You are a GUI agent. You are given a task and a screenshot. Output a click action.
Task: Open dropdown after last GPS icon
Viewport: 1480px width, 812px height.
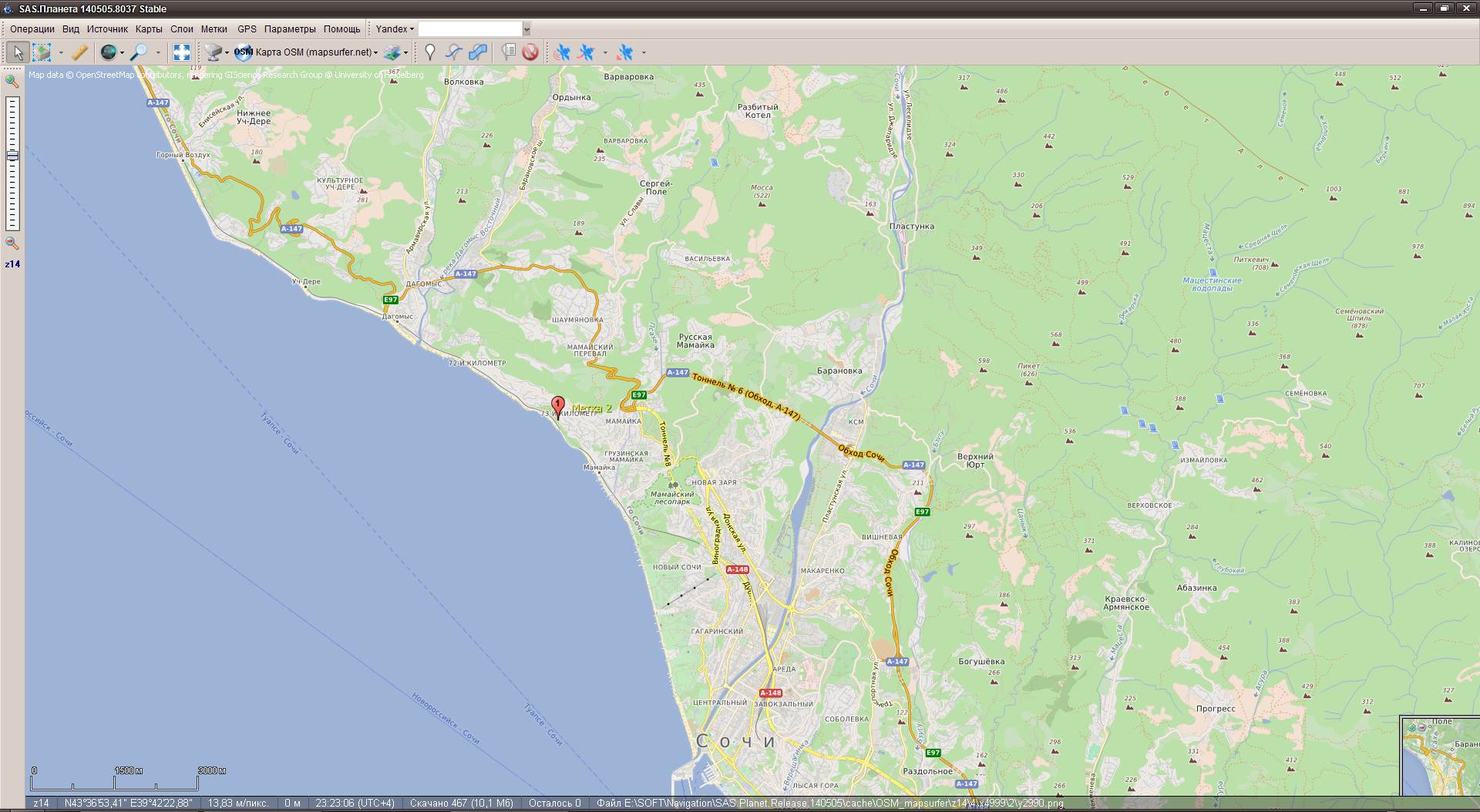coord(644,52)
